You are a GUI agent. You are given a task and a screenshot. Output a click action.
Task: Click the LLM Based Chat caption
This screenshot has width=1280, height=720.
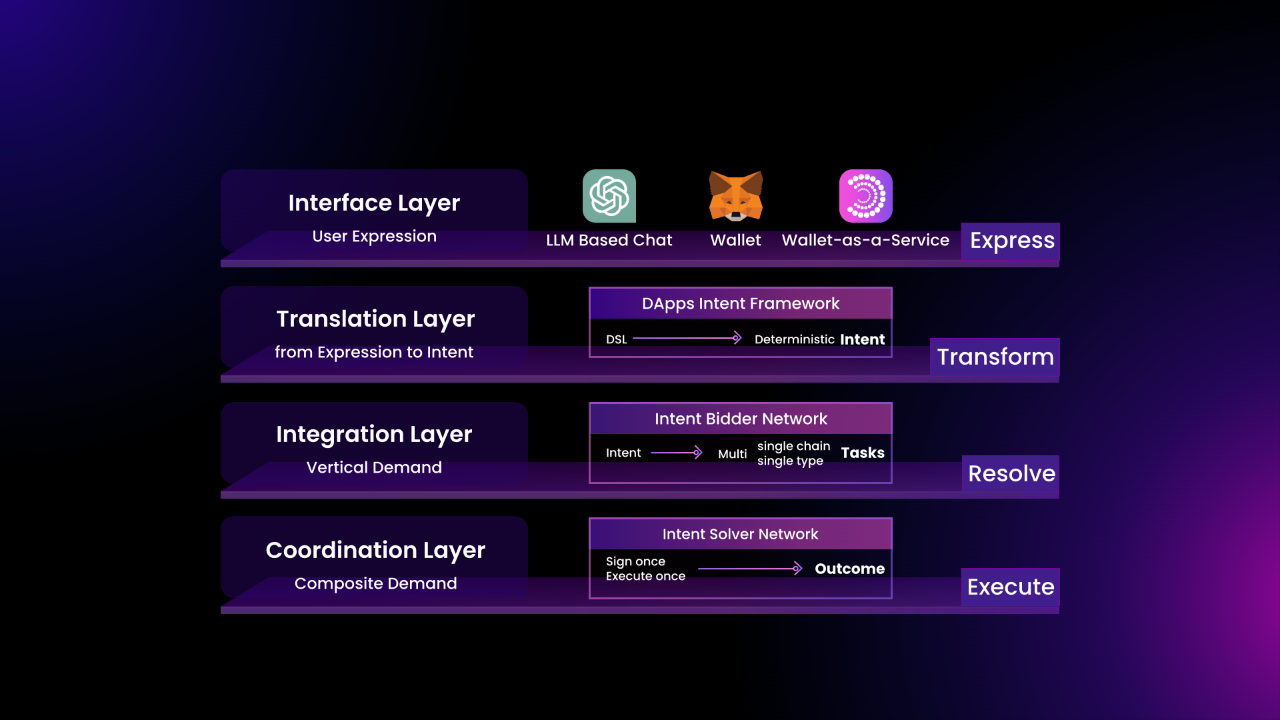(x=609, y=240)
